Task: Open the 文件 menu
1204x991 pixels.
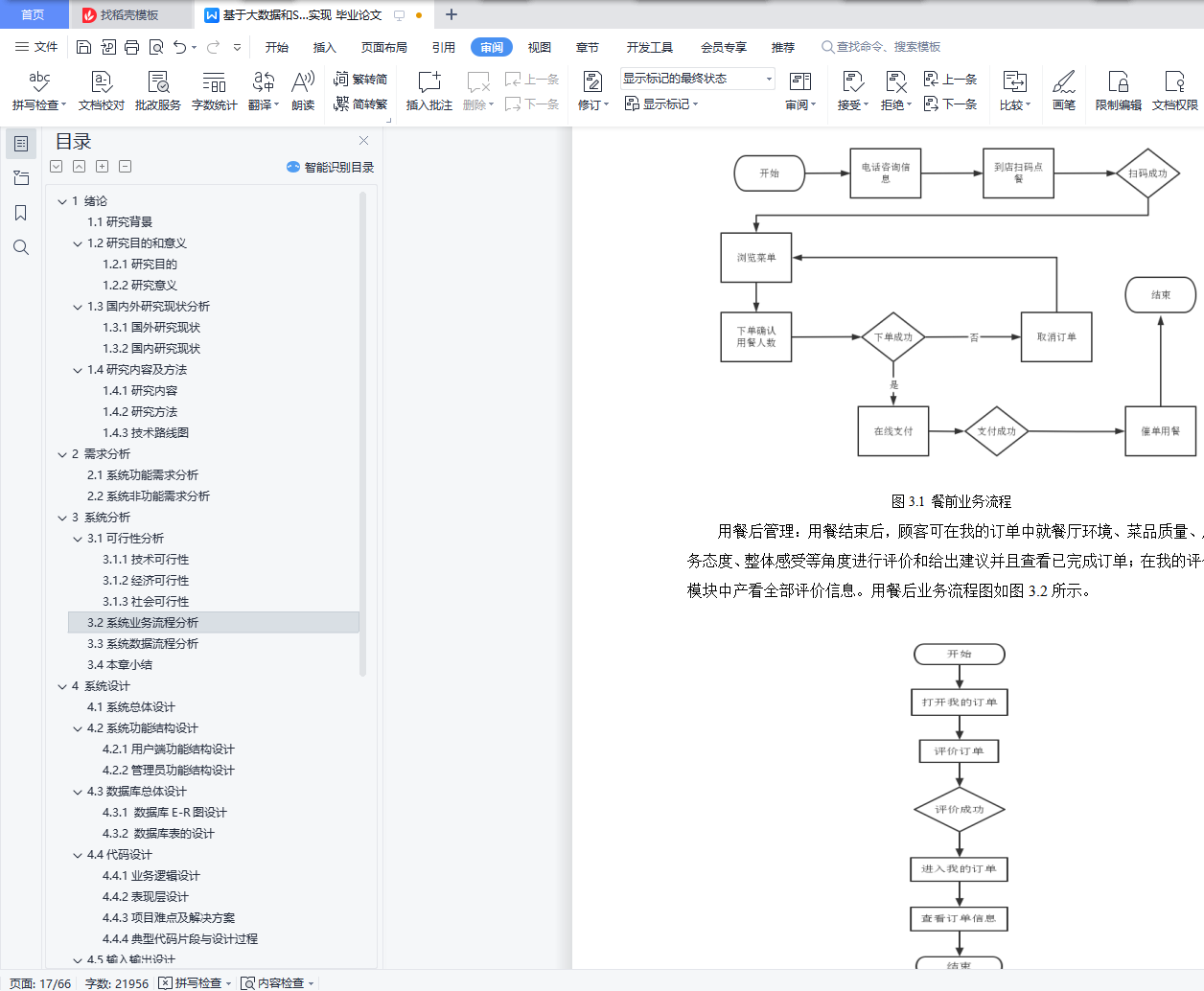Action: coord(36,47)
